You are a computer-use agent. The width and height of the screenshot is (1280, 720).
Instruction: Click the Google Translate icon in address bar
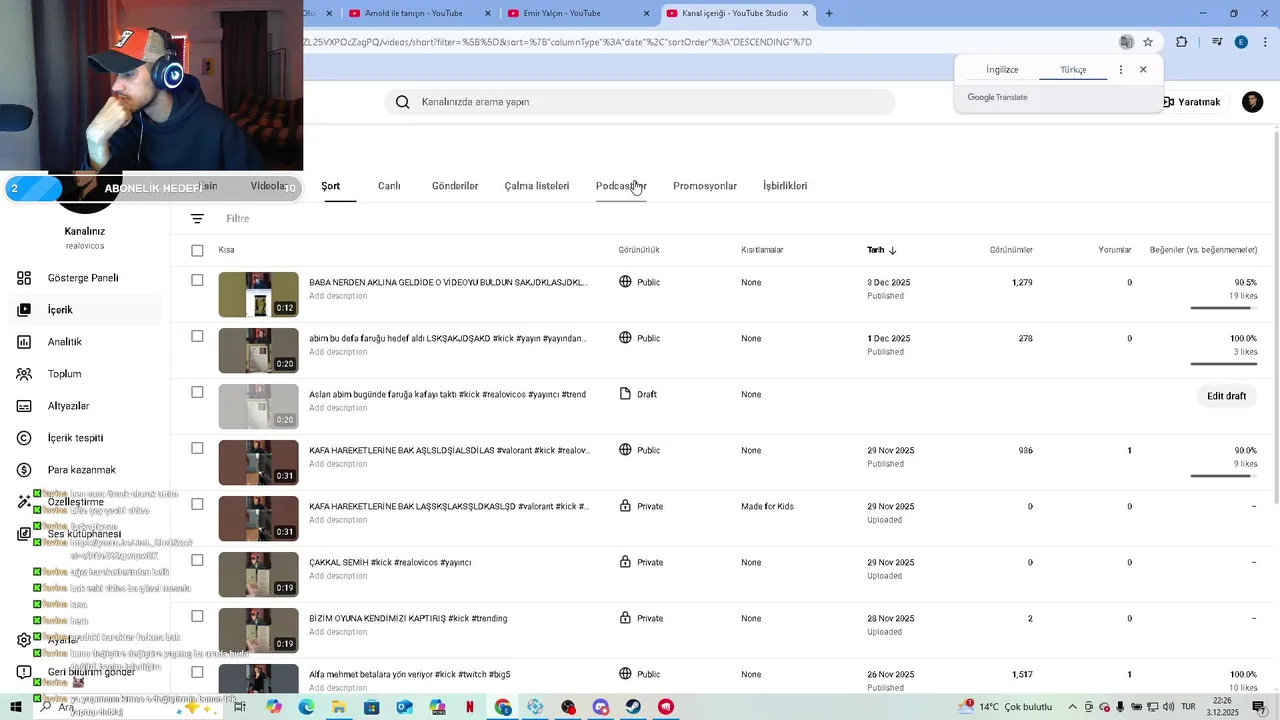pos(1126,42)
